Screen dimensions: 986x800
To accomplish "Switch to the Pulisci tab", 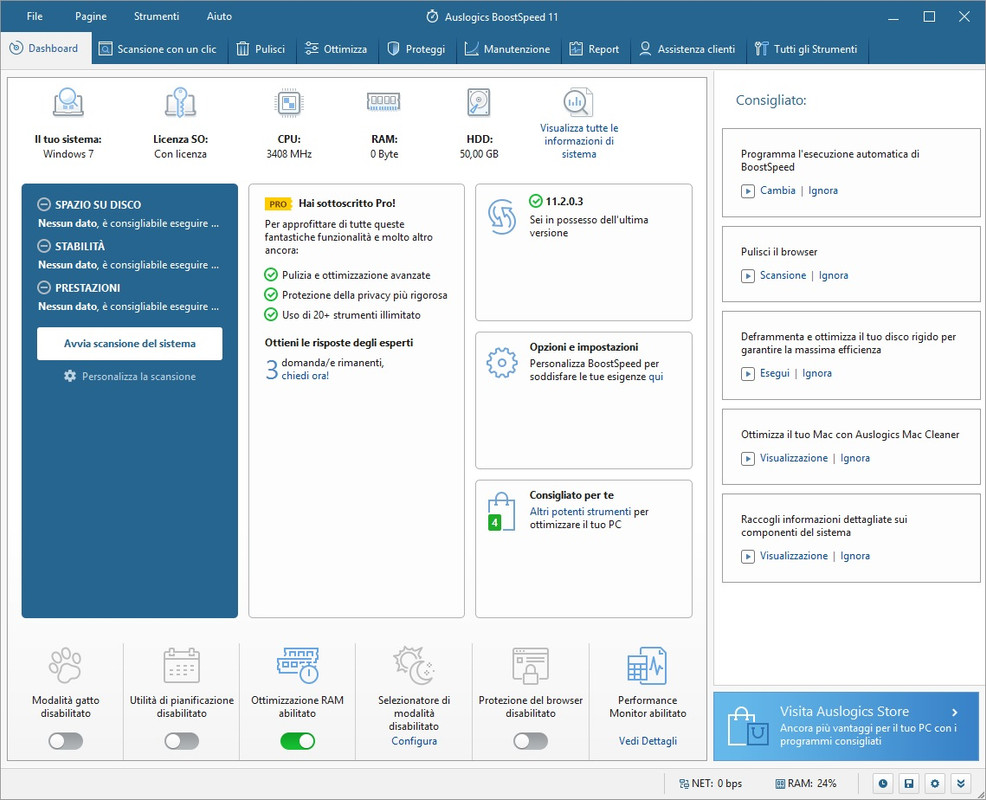I will click(260, 49).
